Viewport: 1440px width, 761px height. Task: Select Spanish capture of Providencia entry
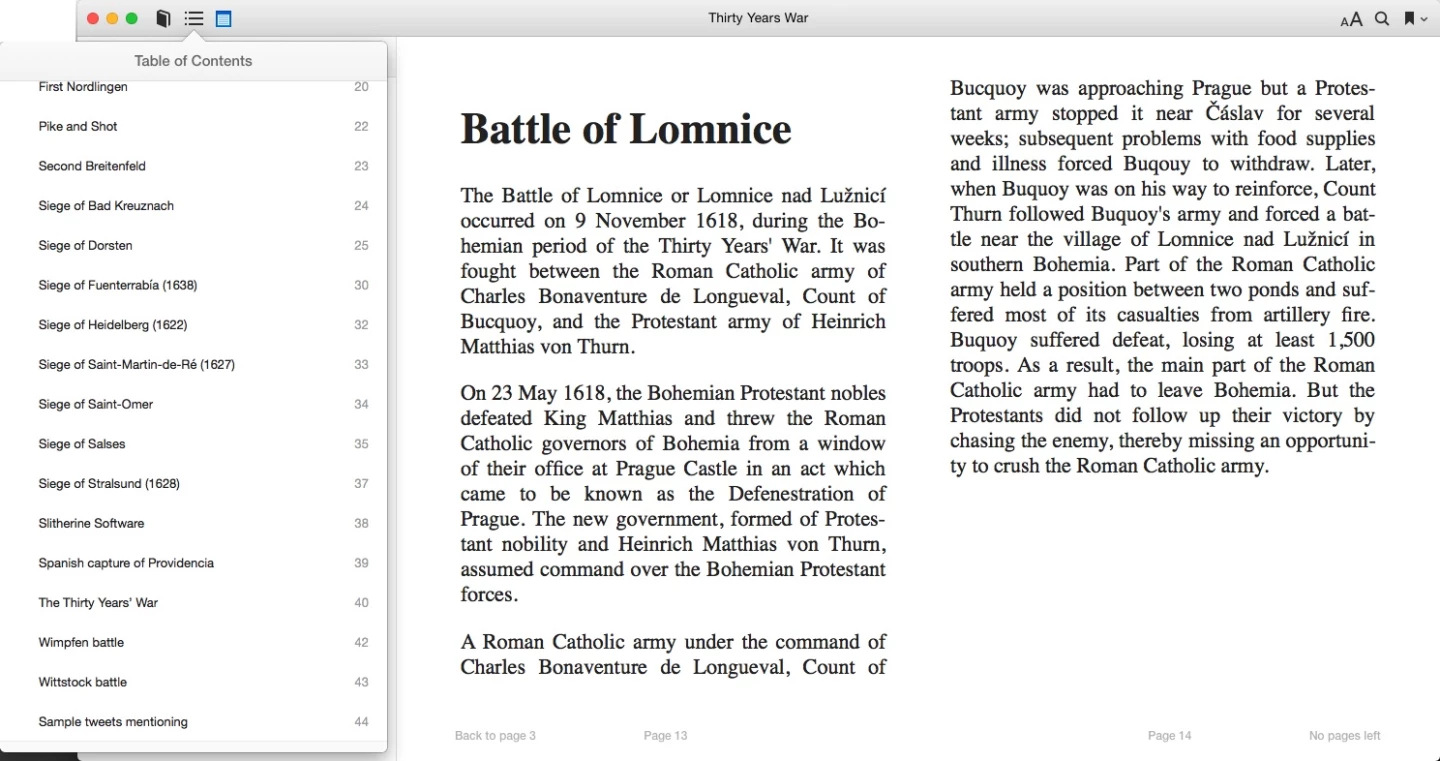click(126, 563)
